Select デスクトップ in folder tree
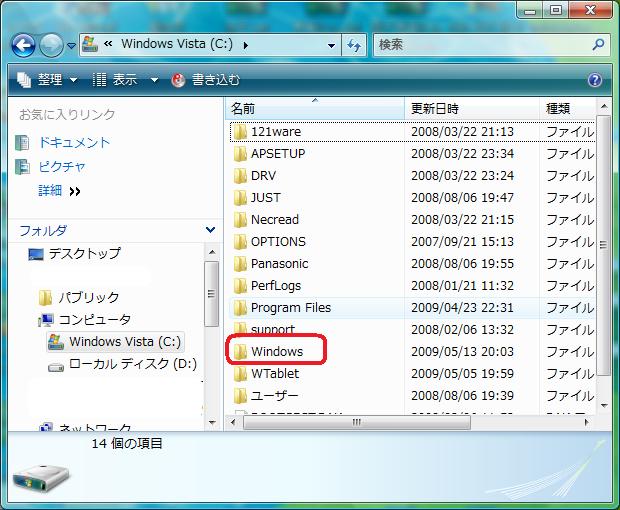Image resolution: width=620 pixels, height=510 pixels. [84, 253]
